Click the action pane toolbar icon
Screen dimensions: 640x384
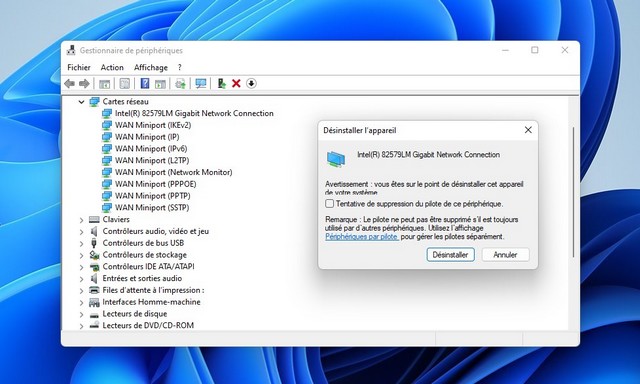tap(160, 84)
